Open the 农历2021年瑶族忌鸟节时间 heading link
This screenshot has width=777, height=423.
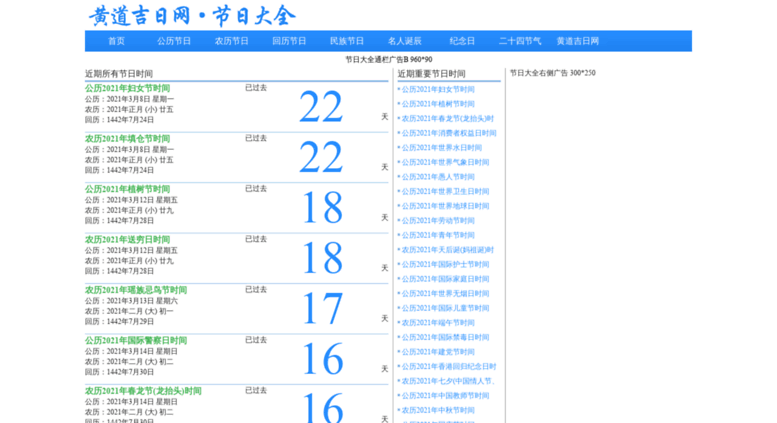(x=136, y=290)
